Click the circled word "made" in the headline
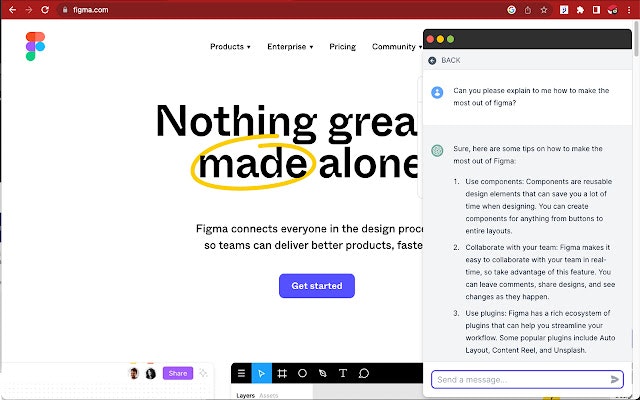640x400 pixels. point(253,162)
